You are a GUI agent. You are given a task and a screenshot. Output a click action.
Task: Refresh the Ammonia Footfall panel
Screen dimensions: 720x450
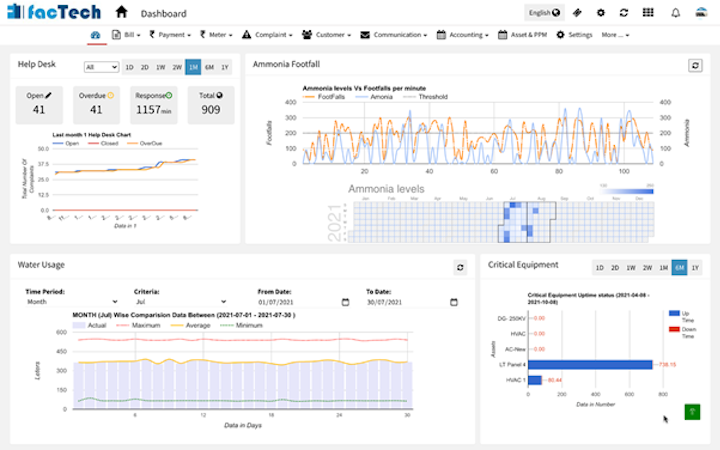point(695,66)
